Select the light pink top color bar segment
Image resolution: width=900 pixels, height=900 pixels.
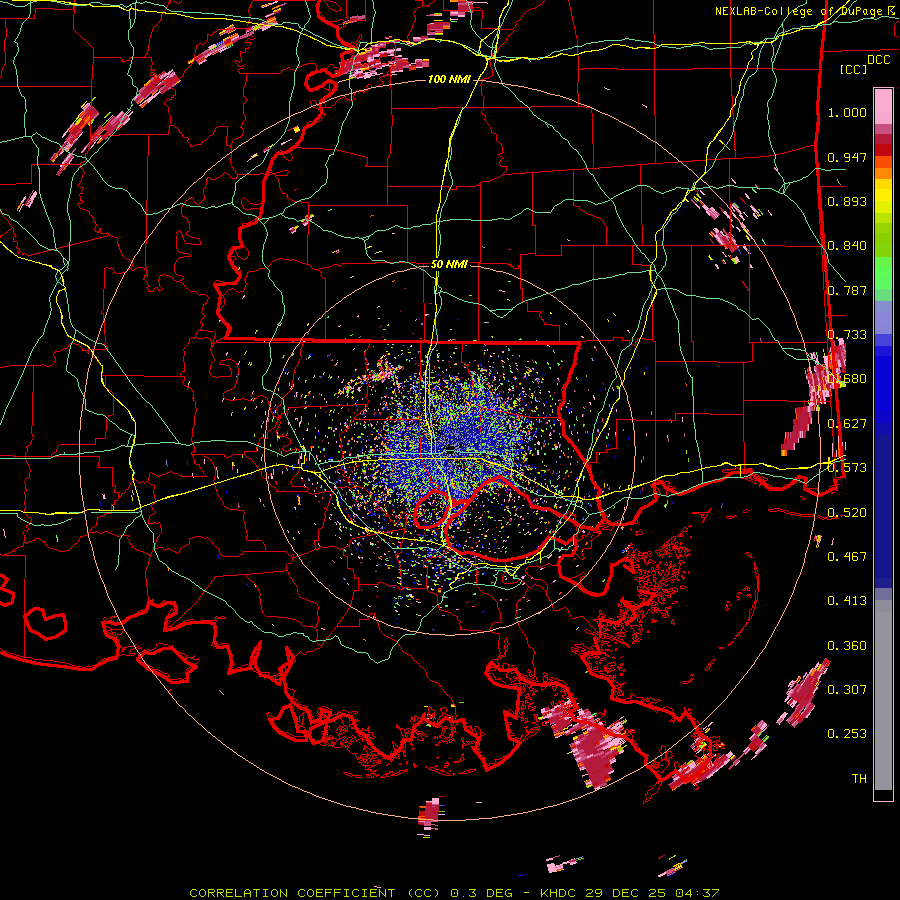pyautogui.click(x=883, y=106)
